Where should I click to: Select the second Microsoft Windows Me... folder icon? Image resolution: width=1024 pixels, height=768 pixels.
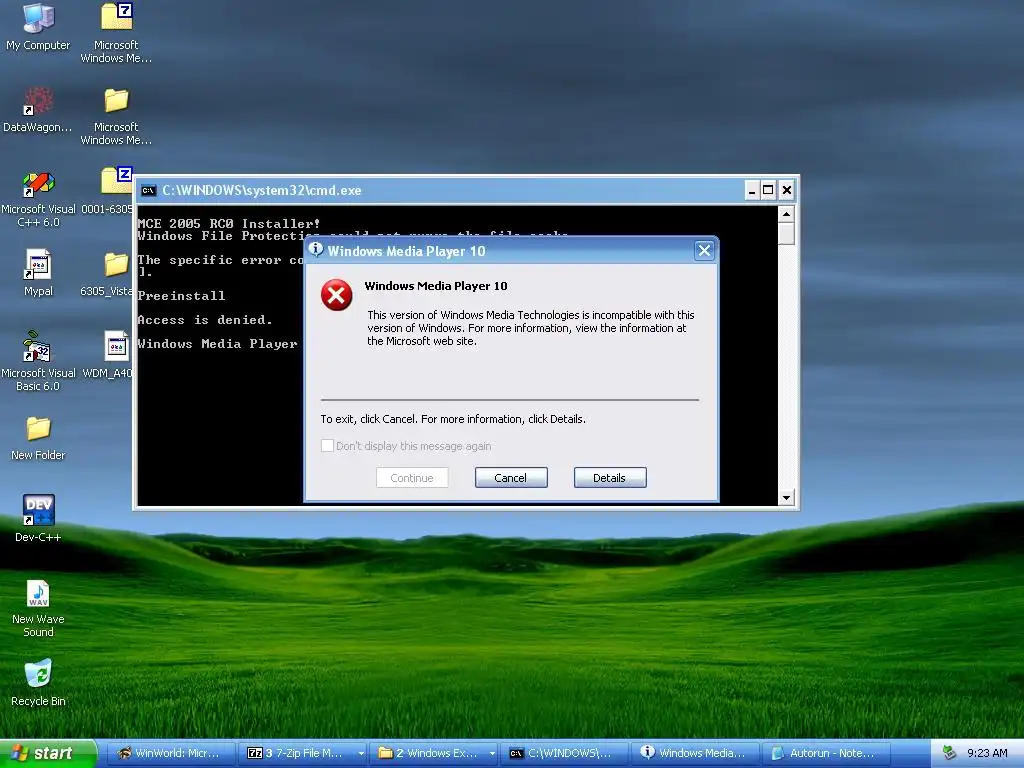[x=116, y=116]
